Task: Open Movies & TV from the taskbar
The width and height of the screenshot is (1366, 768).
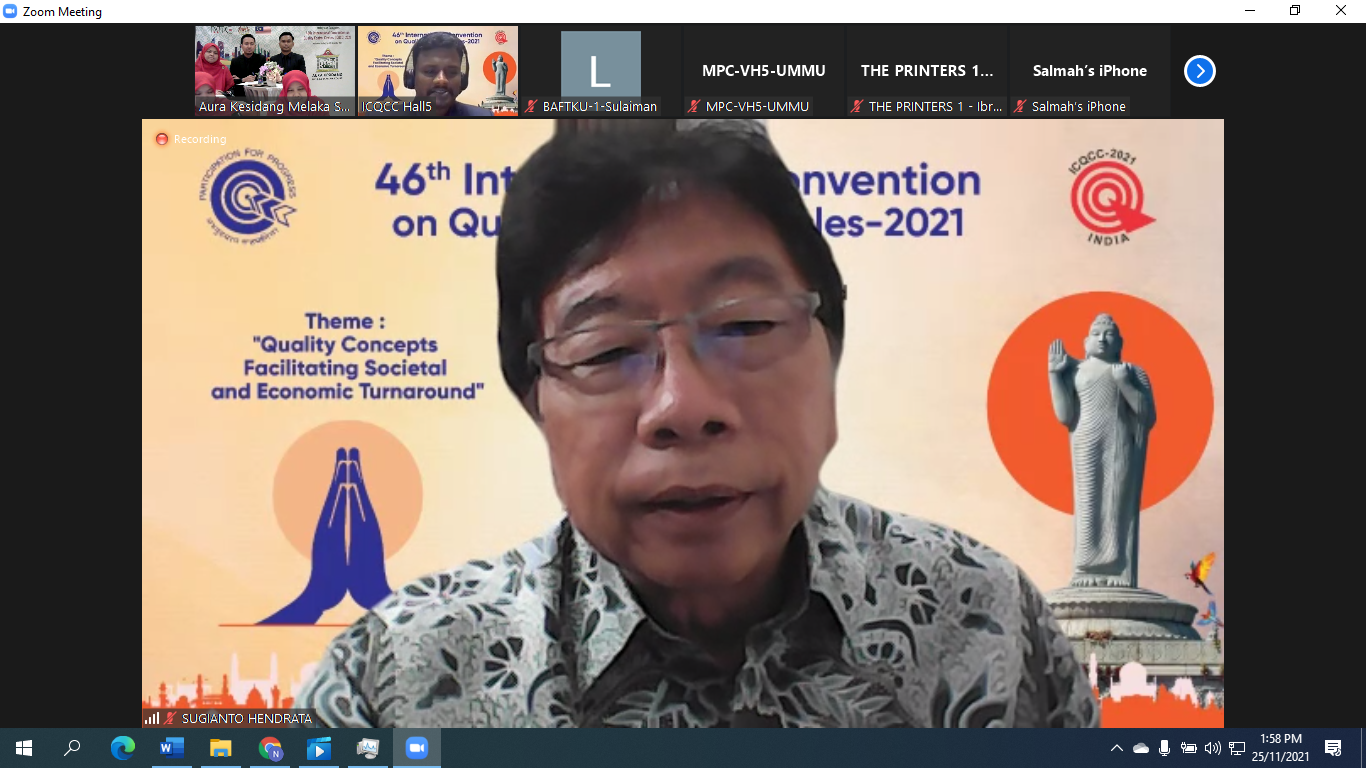Action: [x=319, y=746]
